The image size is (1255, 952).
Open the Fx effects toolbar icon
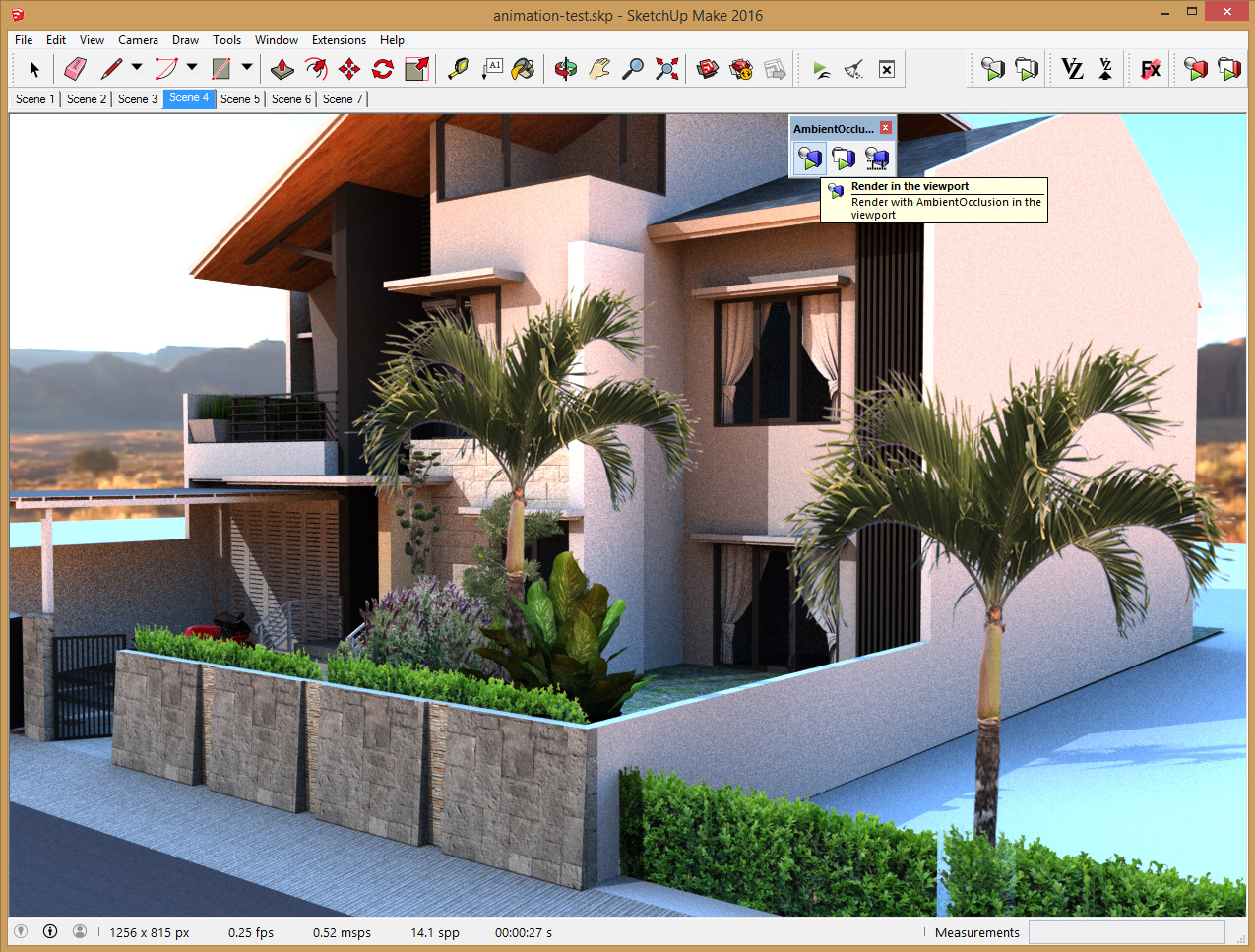click(1151, 69)
